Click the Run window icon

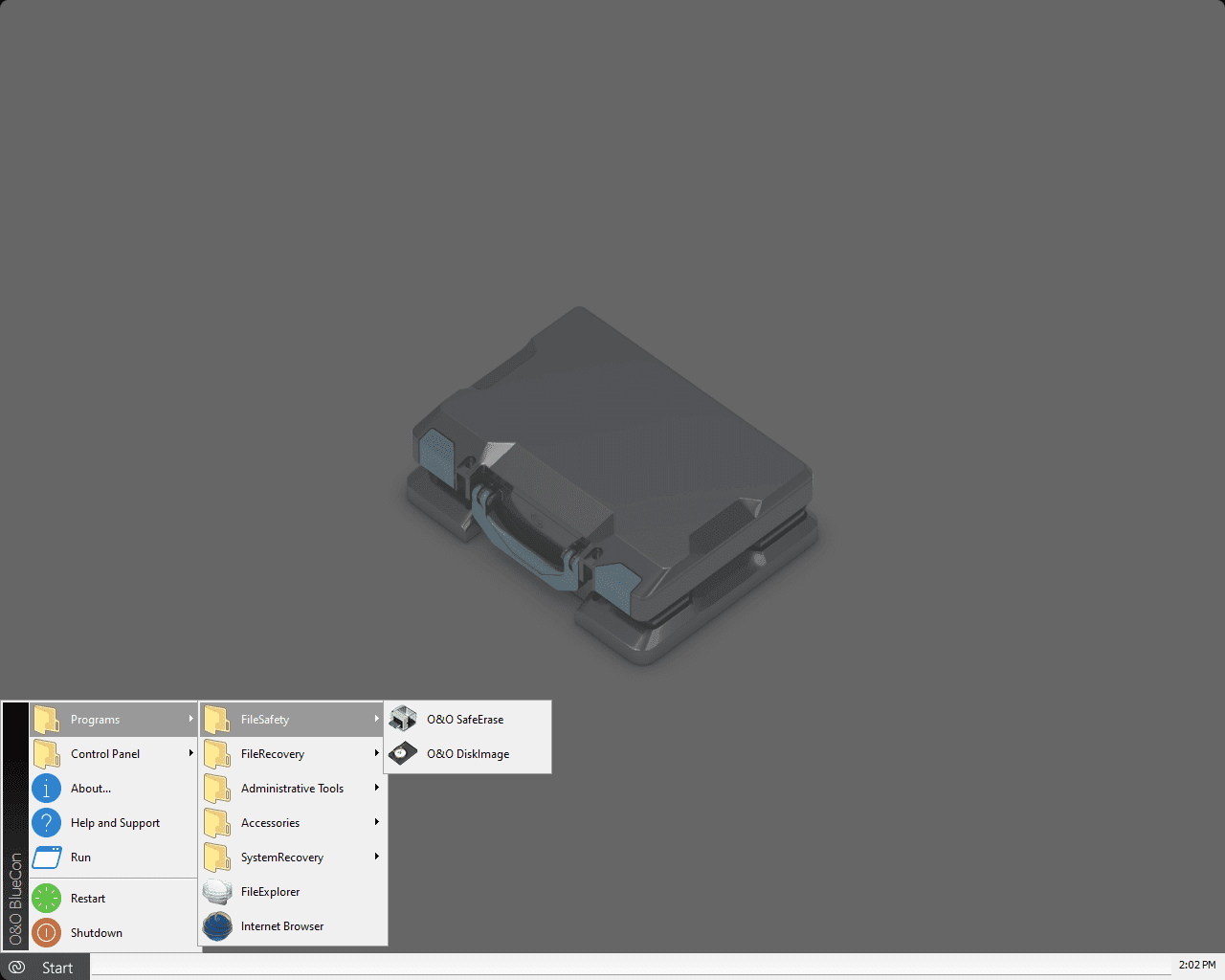[x=46, y=857]
